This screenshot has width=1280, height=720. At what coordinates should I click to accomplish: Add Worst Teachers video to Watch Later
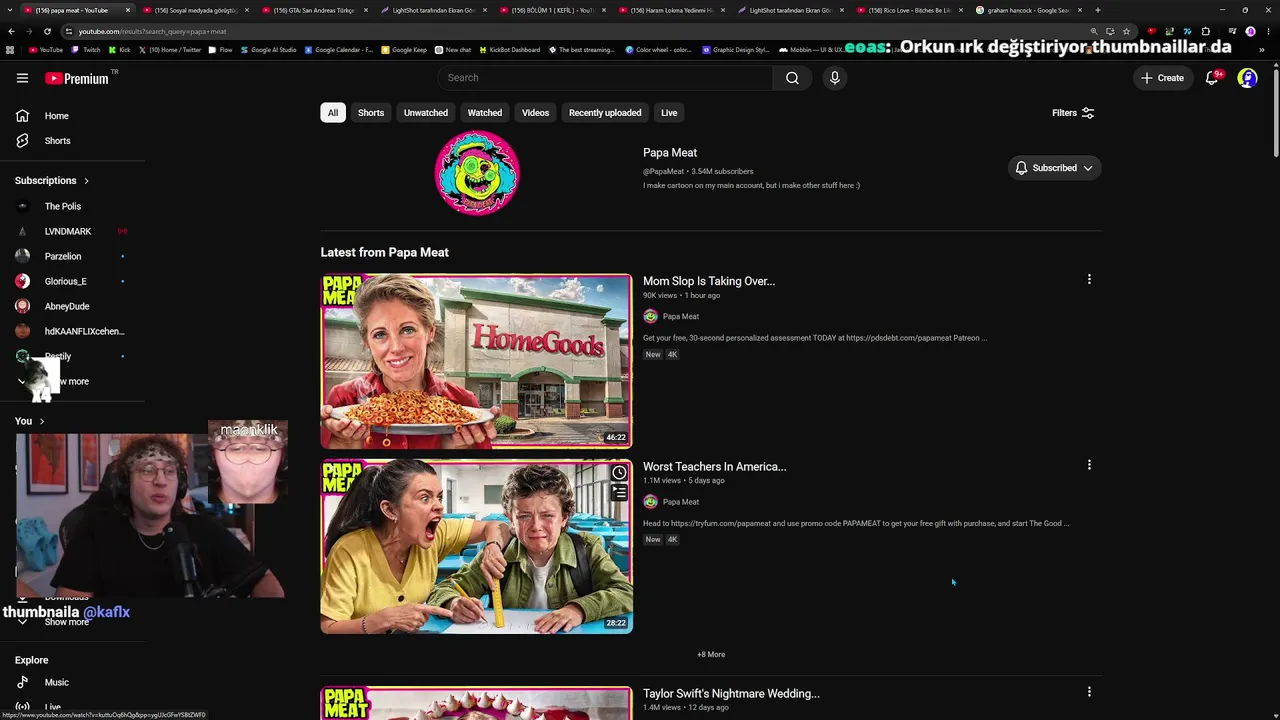(619, 473)
